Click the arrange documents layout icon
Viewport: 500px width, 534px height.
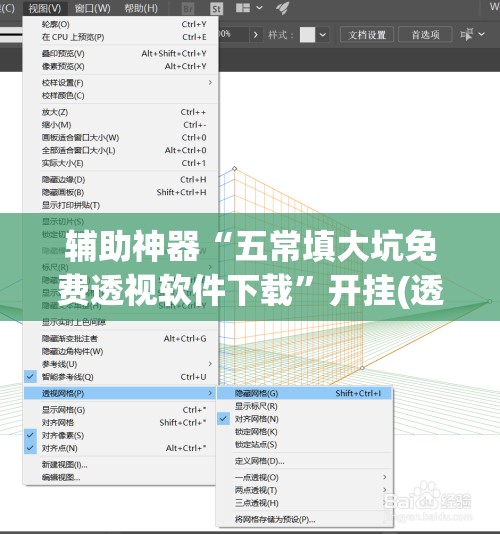(243, 8)
